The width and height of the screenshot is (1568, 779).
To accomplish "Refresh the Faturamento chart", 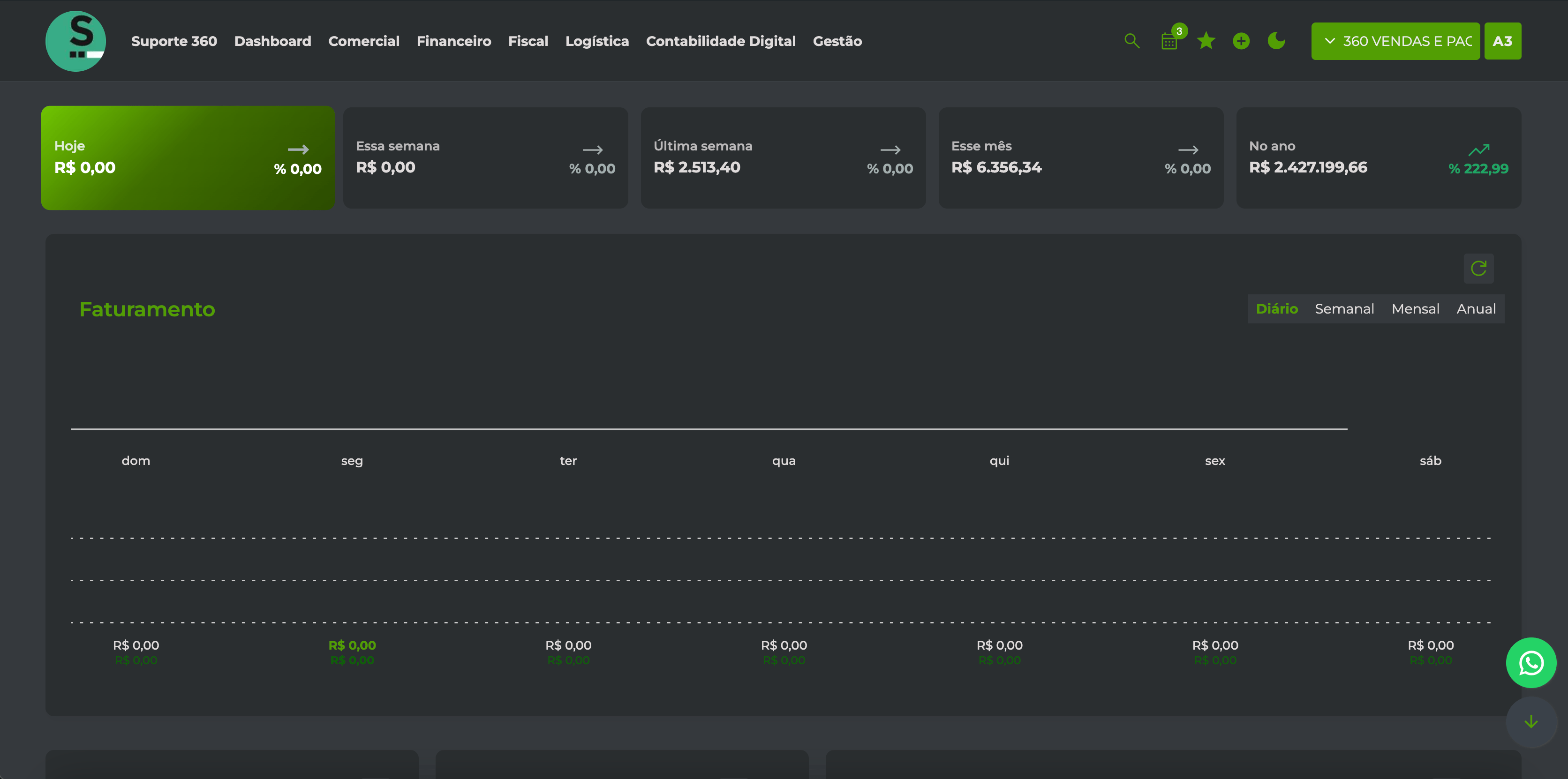I will (x=1478, y=269).
